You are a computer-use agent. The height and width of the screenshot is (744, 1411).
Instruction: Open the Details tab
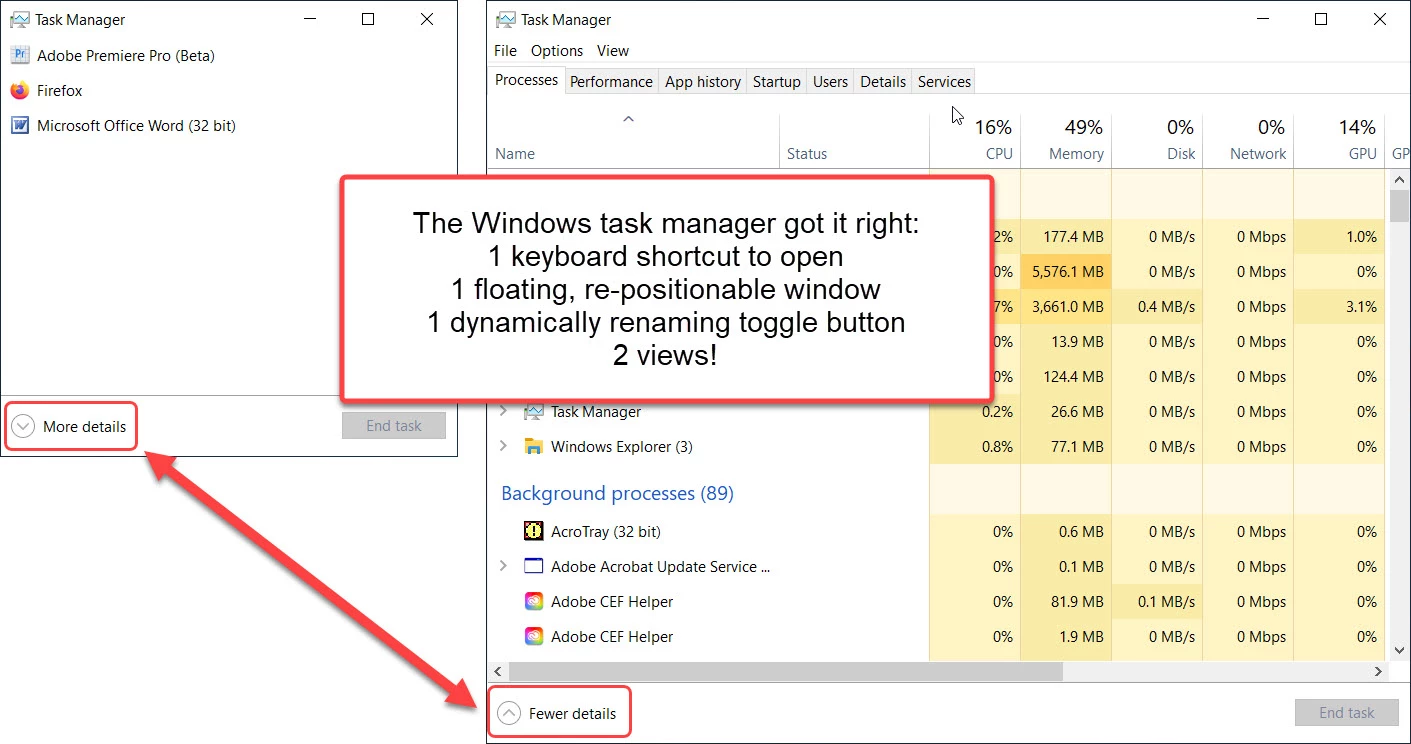click(883, 82)
